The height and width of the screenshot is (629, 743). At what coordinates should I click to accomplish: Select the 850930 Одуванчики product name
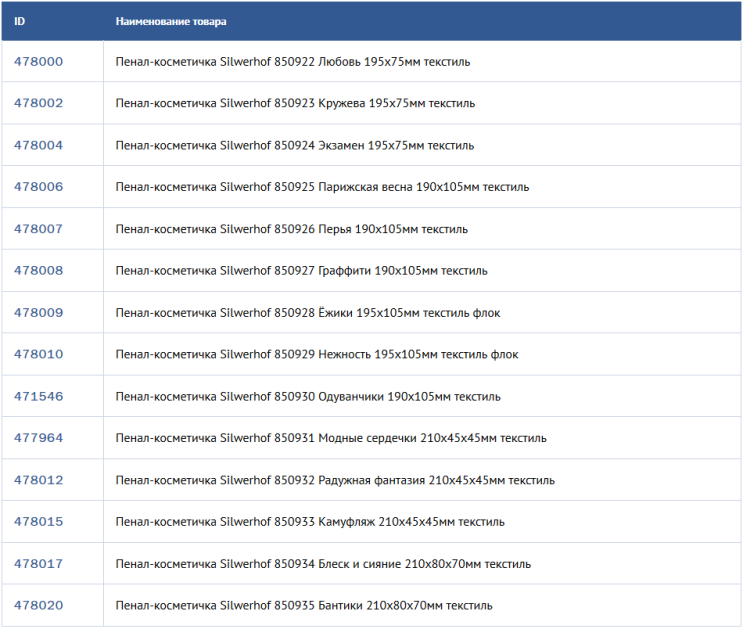pos(308,397)
